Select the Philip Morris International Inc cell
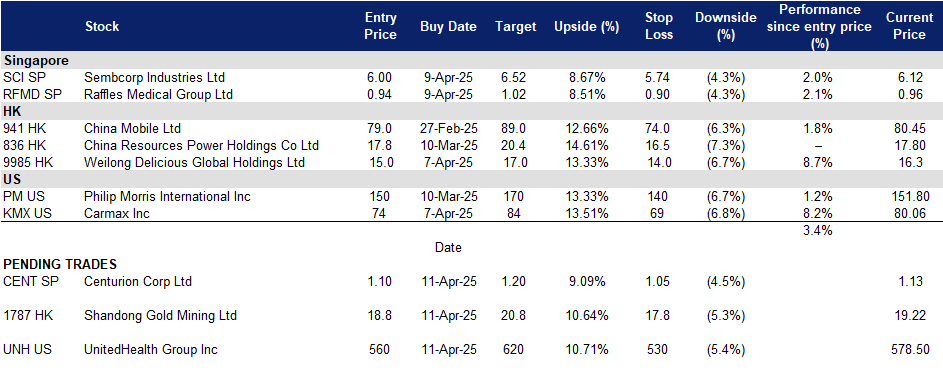The width and height of the screenshot is (943, 375). [x=168, y=197]
